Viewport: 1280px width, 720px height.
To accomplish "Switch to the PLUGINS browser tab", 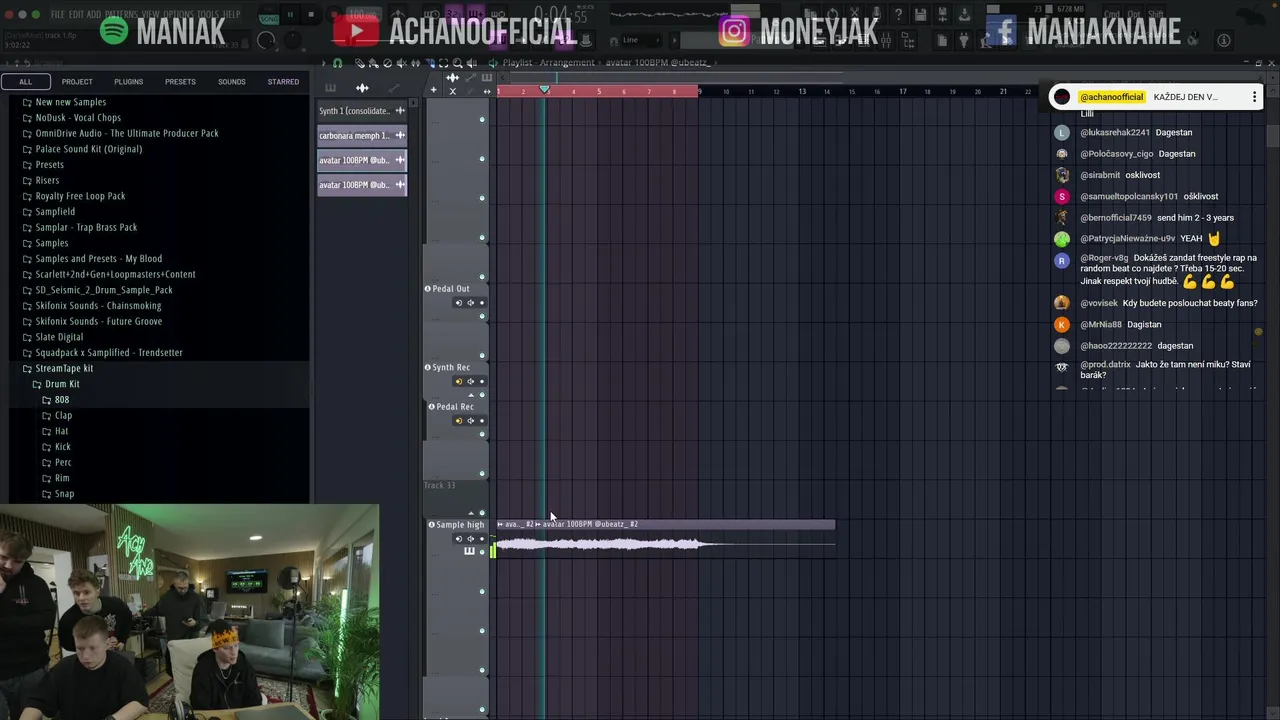I will (x=128, y=82).
